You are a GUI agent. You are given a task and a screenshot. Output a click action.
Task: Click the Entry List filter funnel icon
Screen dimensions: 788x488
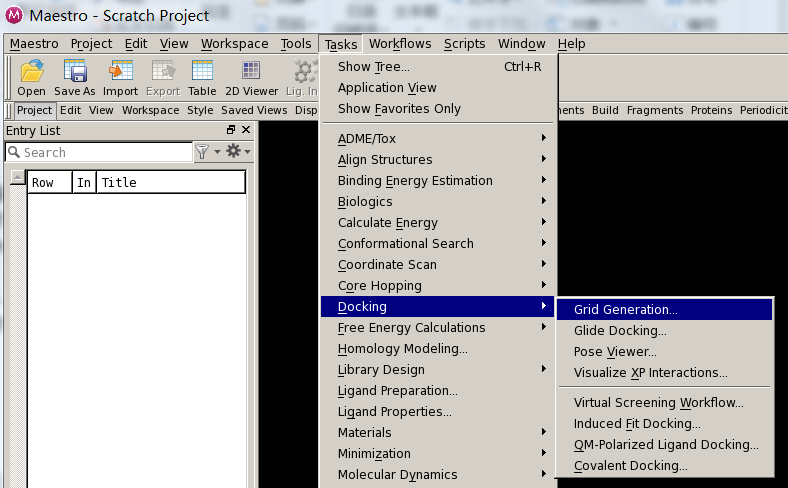pyautogui.click(x=202, y=151)
